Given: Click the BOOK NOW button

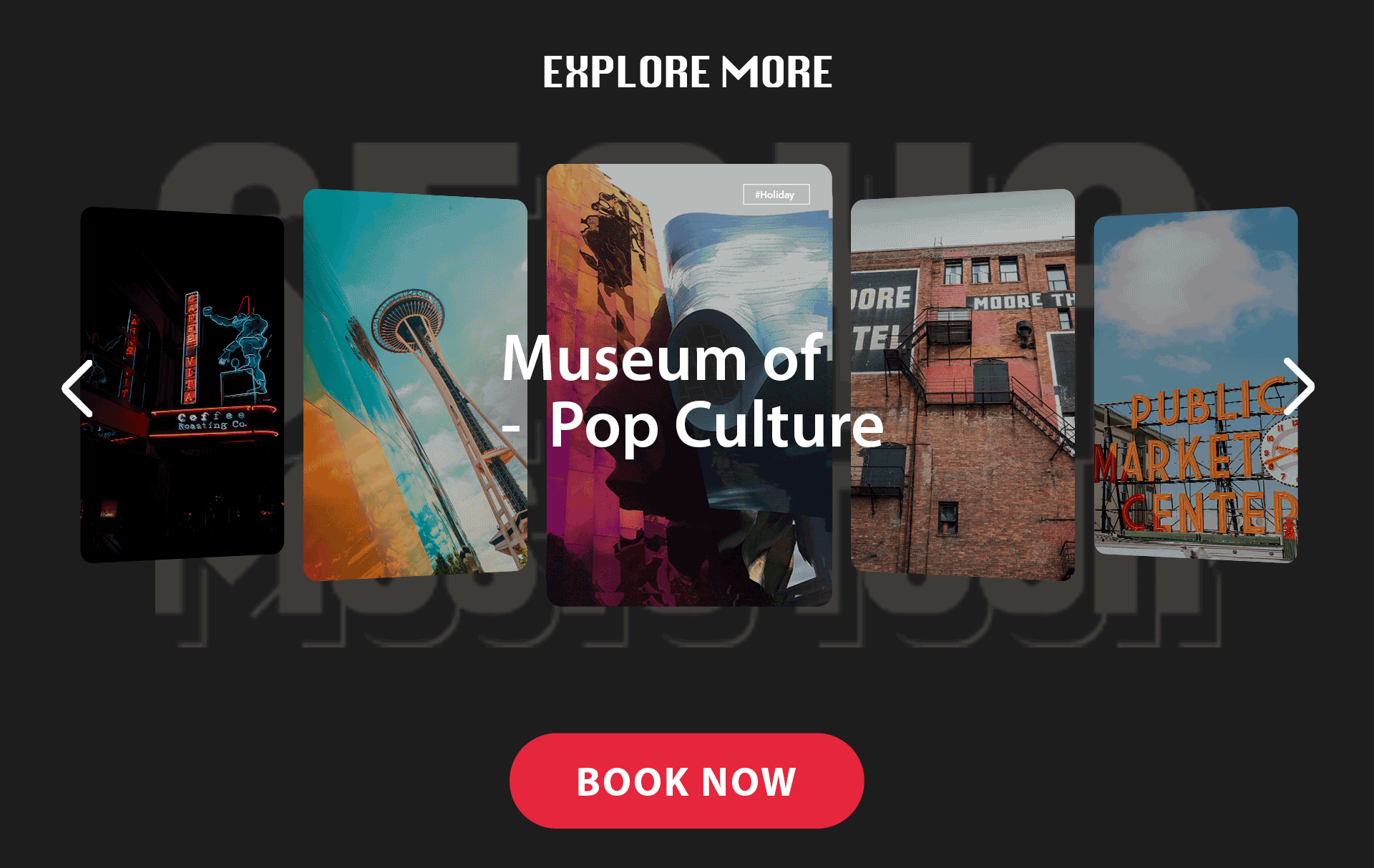Looking at the screenshot, I should pos(687,781).
